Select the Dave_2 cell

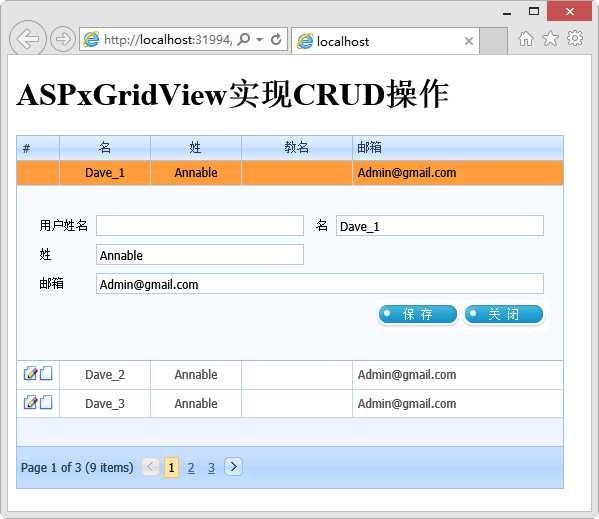[105, 375]
